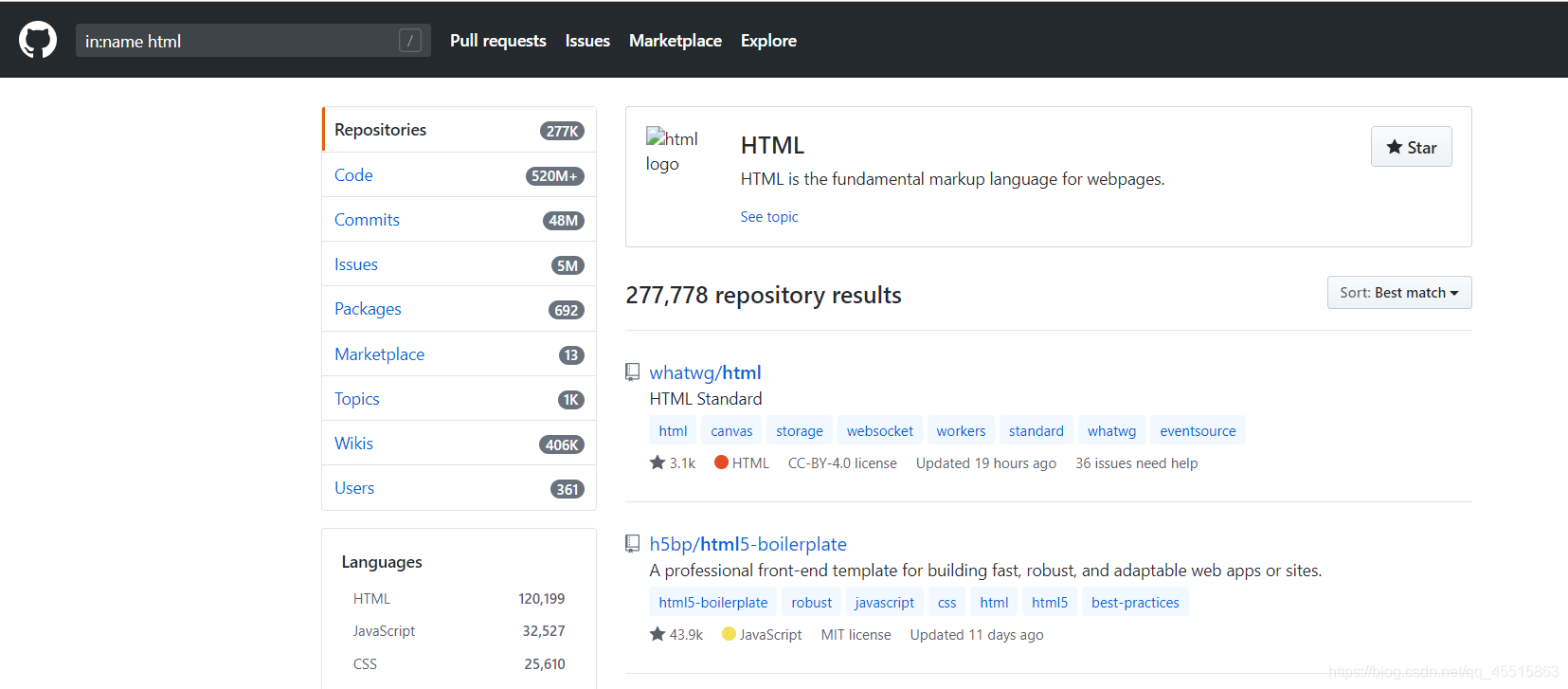
Task: Click the html topic tag under whatwg/html
Action: pyautogui.click(x=674, y=431)
